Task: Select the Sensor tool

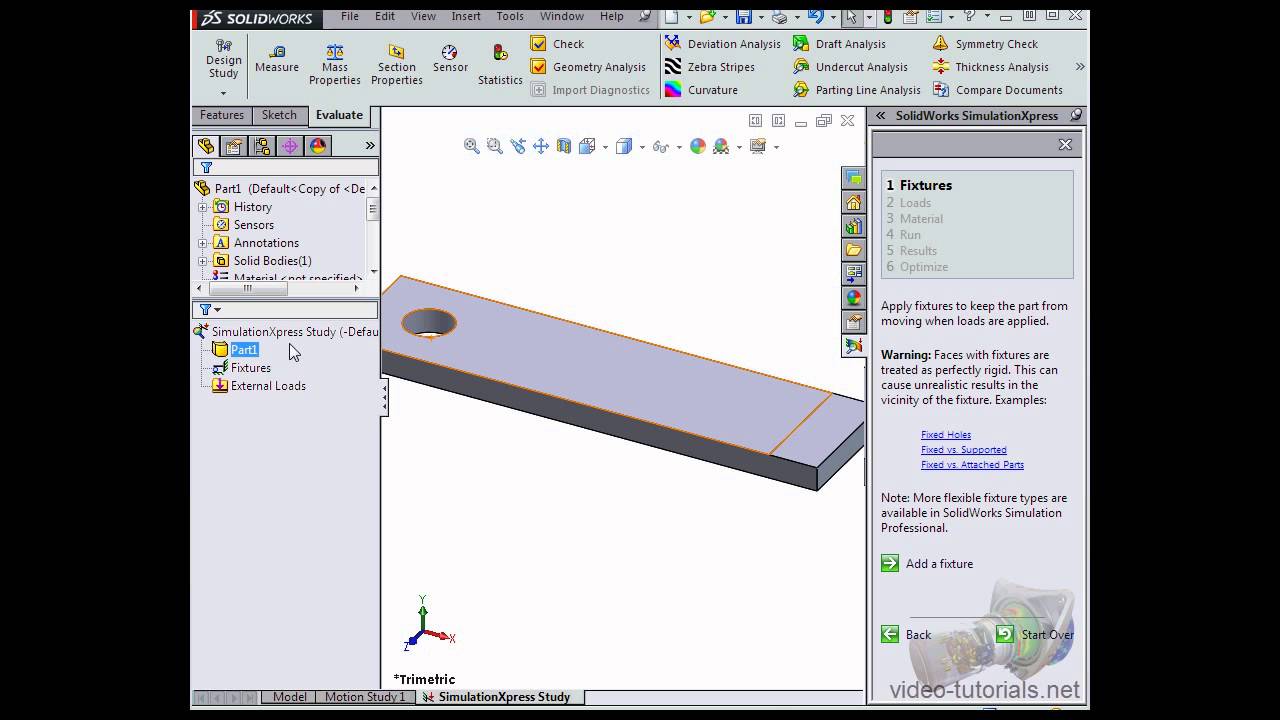Action: point(450,59)
